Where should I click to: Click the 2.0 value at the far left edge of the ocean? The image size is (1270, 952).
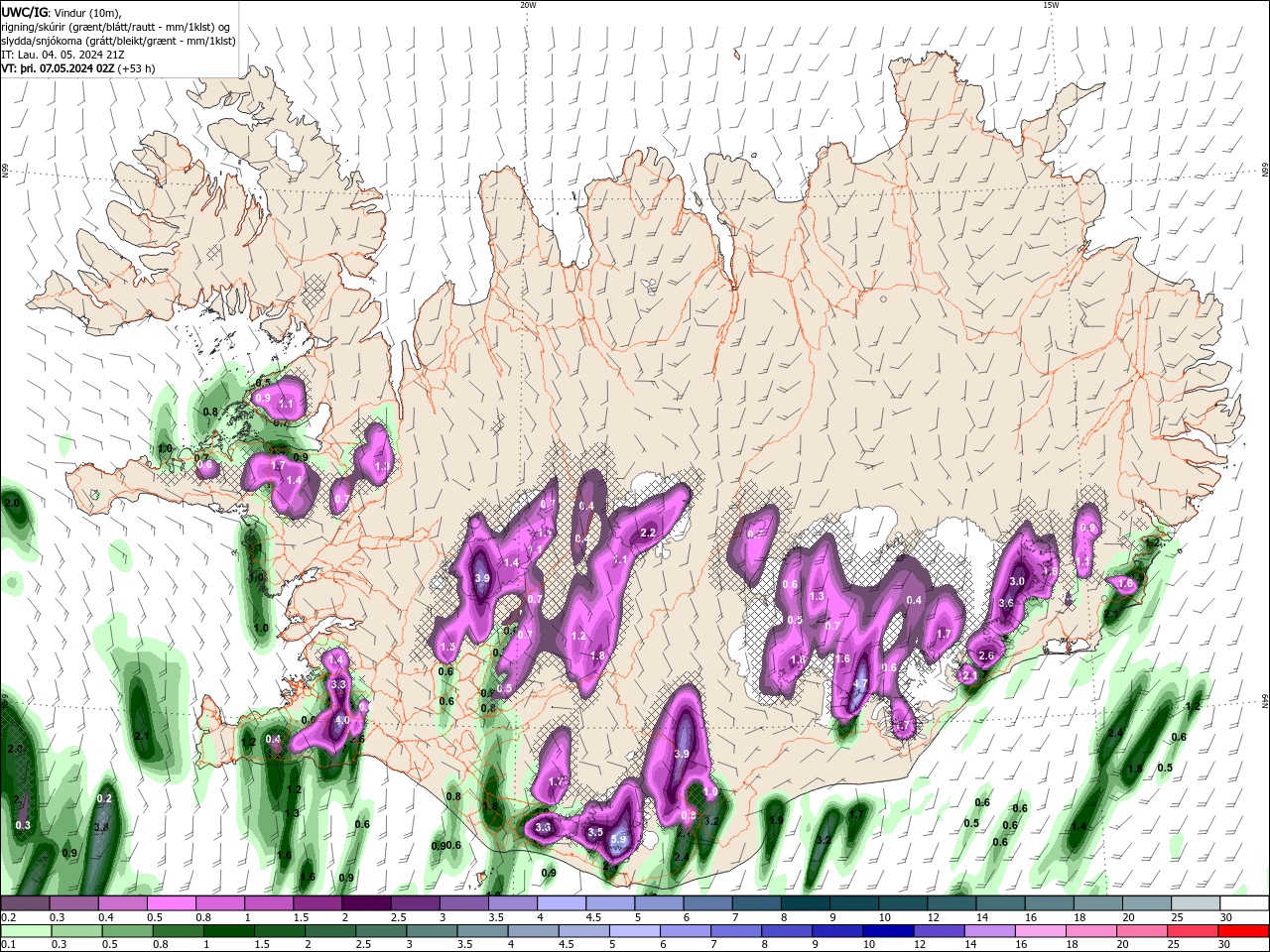[12, 503]
